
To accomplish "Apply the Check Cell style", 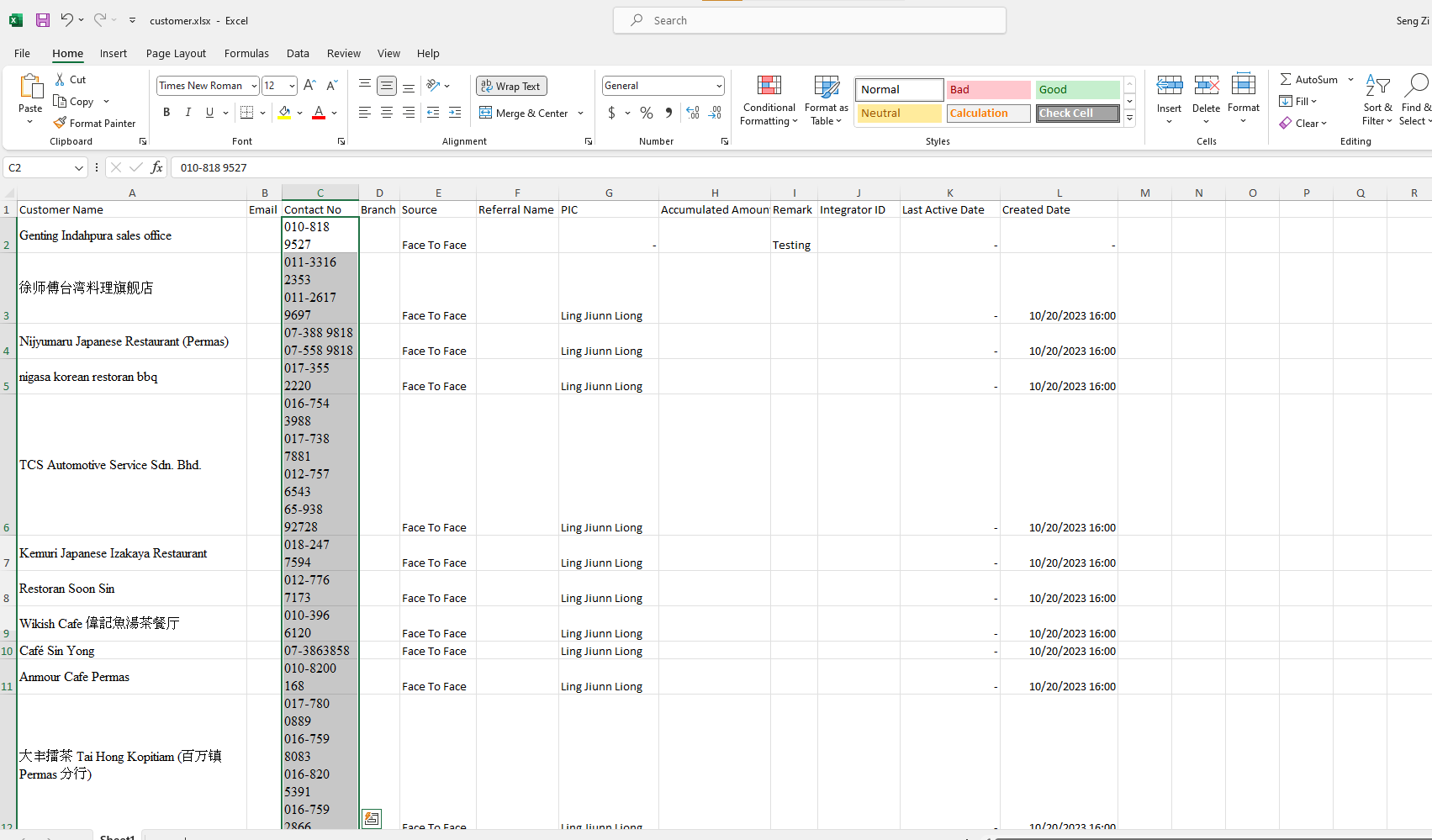I will [x=1078, y=113].
